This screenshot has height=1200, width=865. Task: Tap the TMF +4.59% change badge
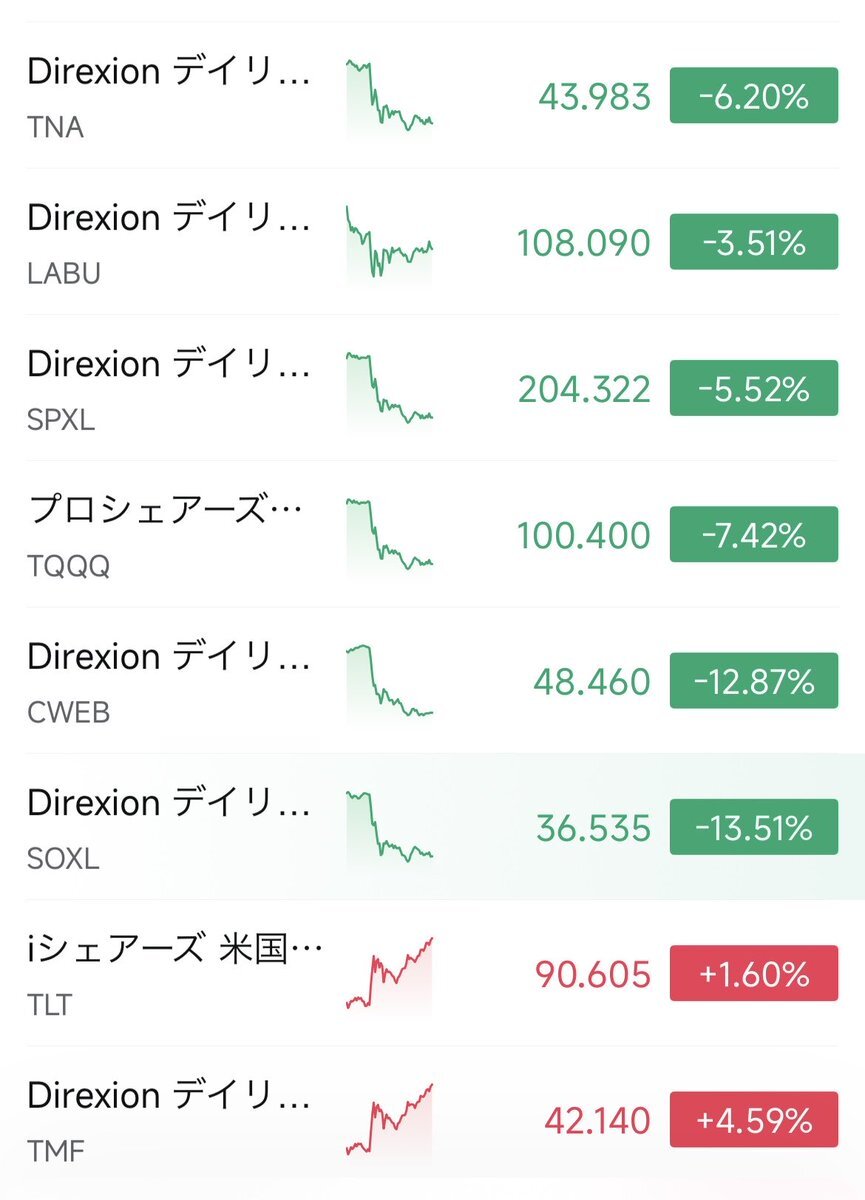pyautogui.click(x=753, y=1120)
